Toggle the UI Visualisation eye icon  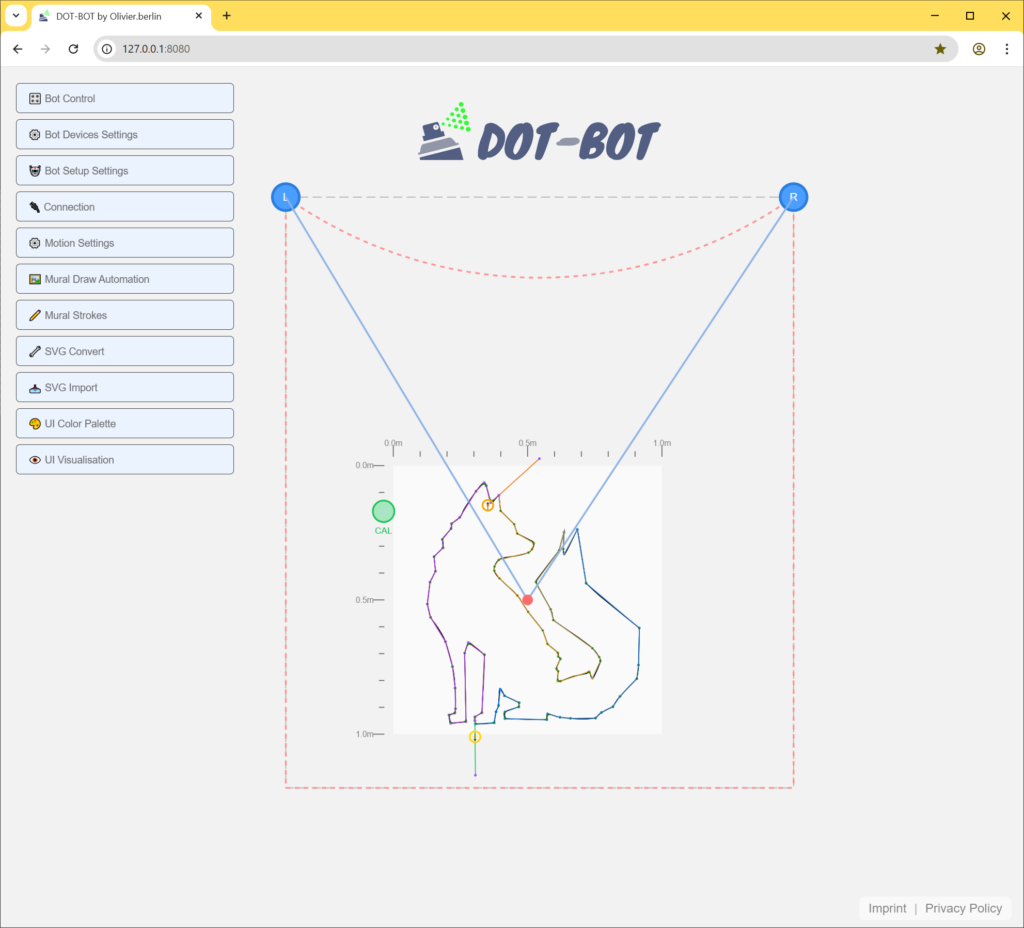pyautogui.click(x=35, y=460)
